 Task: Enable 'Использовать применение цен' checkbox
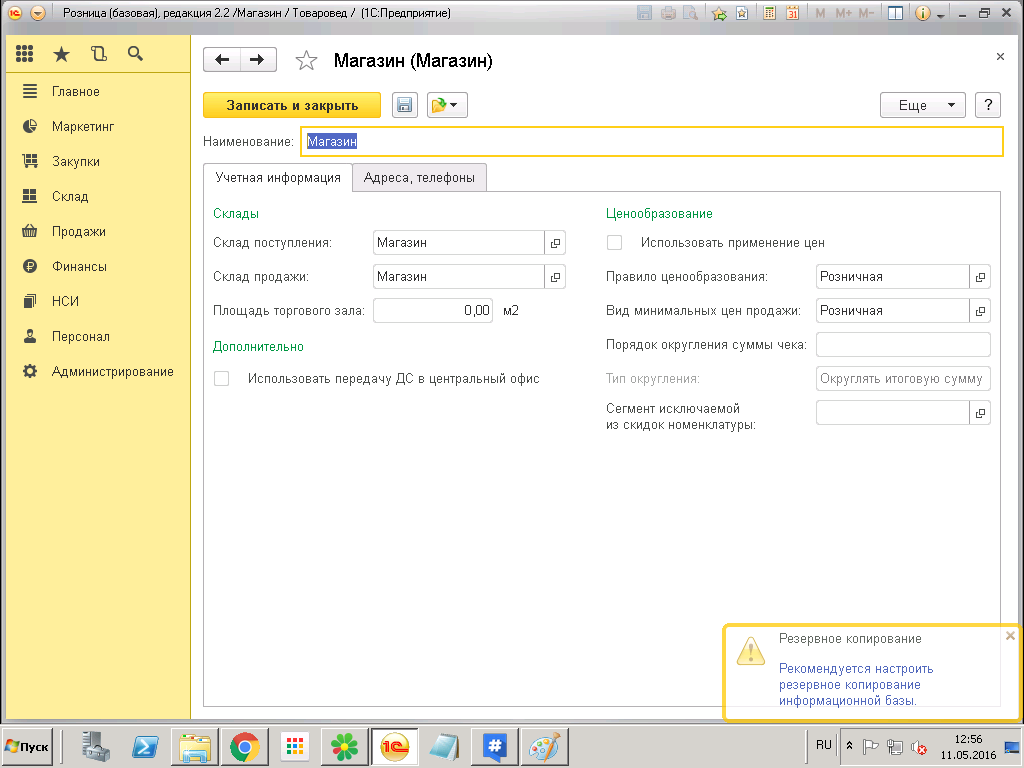coord(615,242)
